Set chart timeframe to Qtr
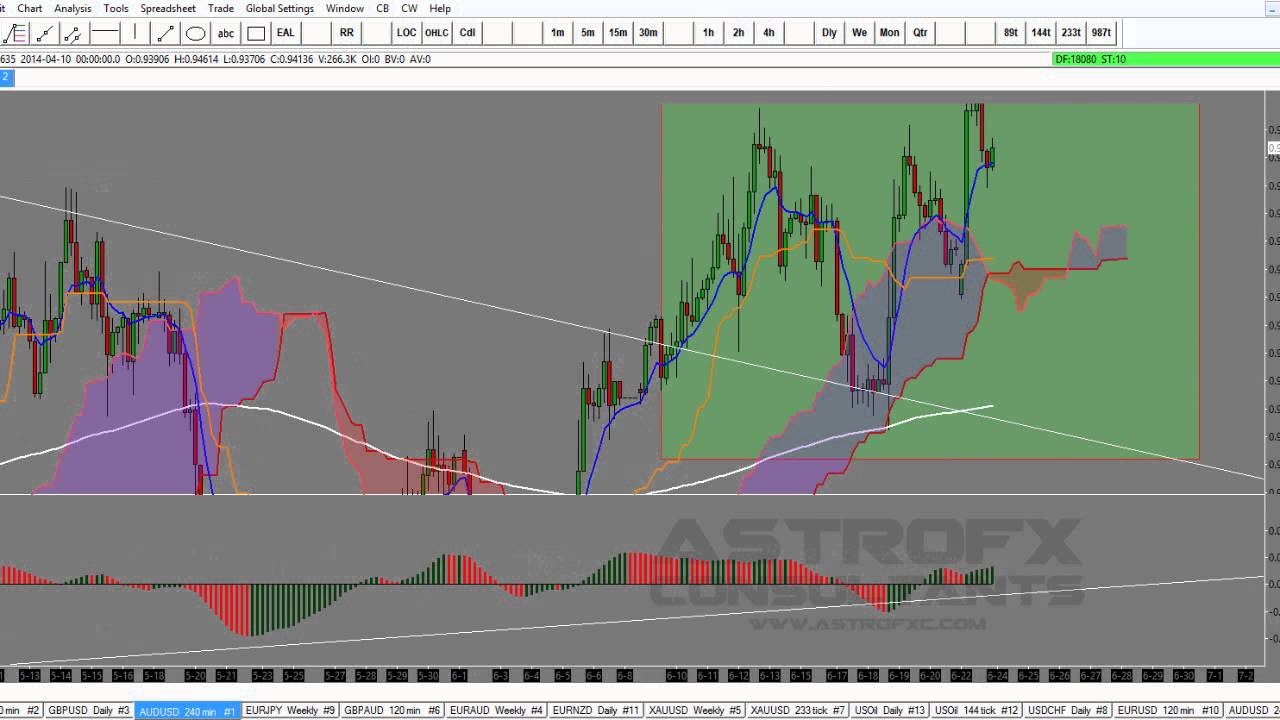1280x720 pixels. [920, 33]
